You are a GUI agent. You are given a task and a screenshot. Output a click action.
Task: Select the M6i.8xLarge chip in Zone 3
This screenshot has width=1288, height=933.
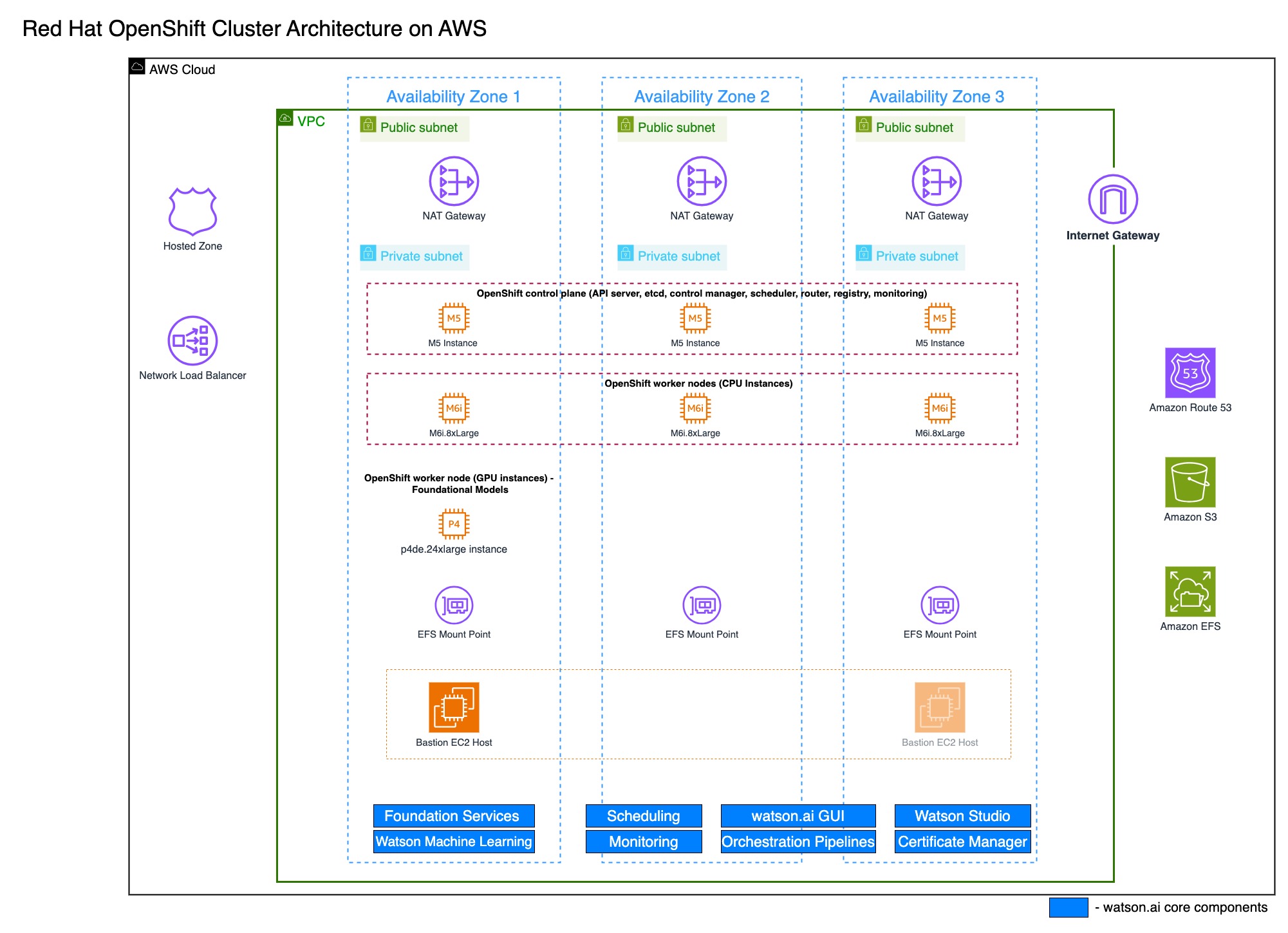pyautogui.click(x=940, y=408)
